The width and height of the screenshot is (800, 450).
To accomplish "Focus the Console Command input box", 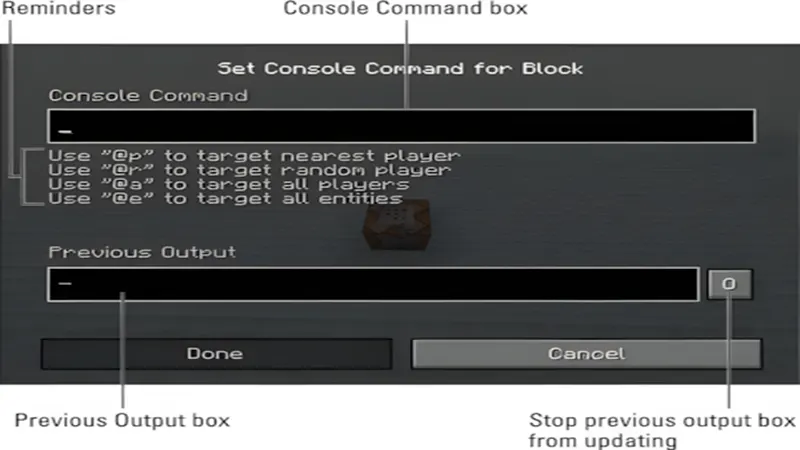I will pyautogui.click(x=402, y=126).
